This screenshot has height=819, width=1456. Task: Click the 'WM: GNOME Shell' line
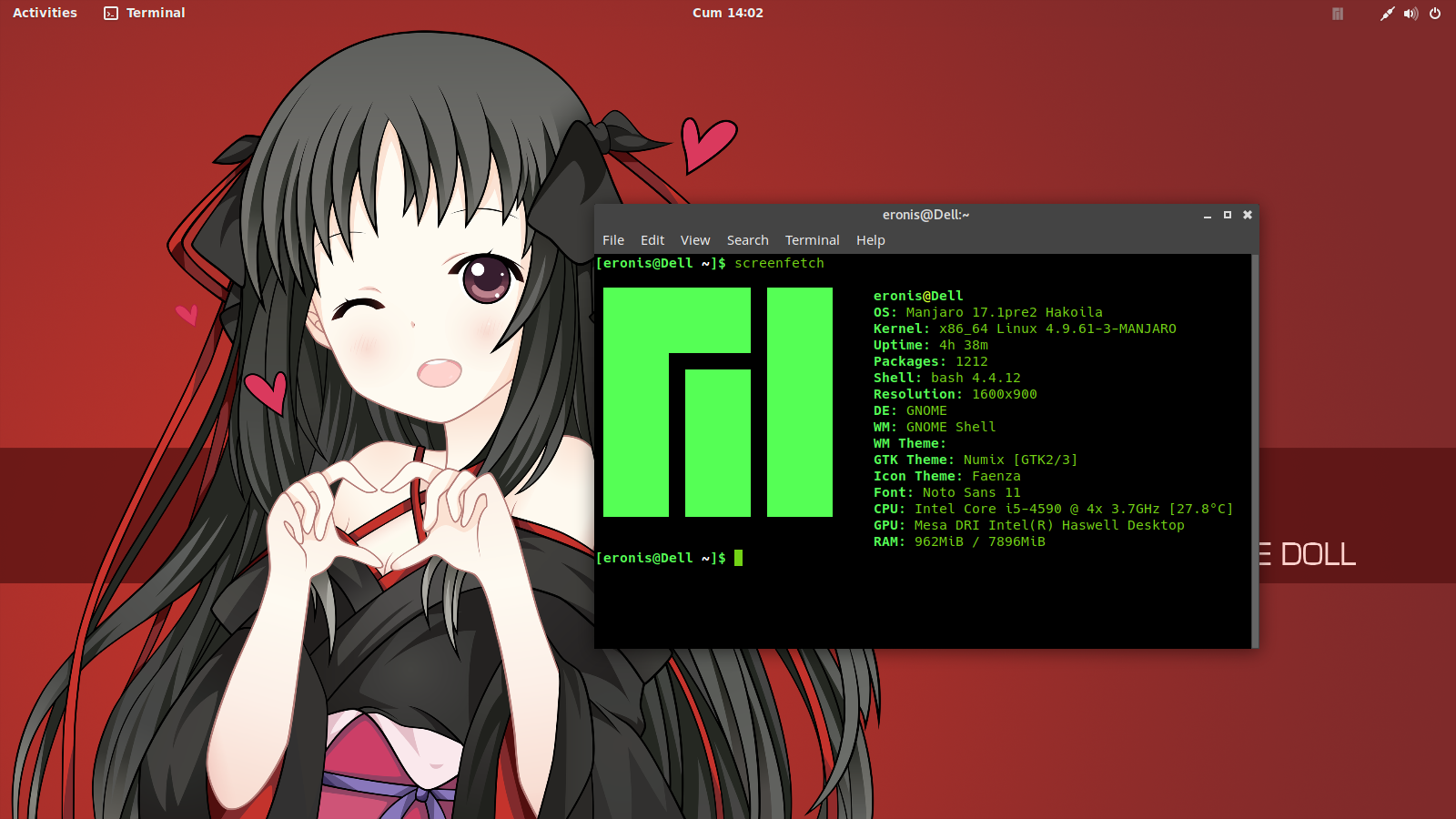click(935, 427)
